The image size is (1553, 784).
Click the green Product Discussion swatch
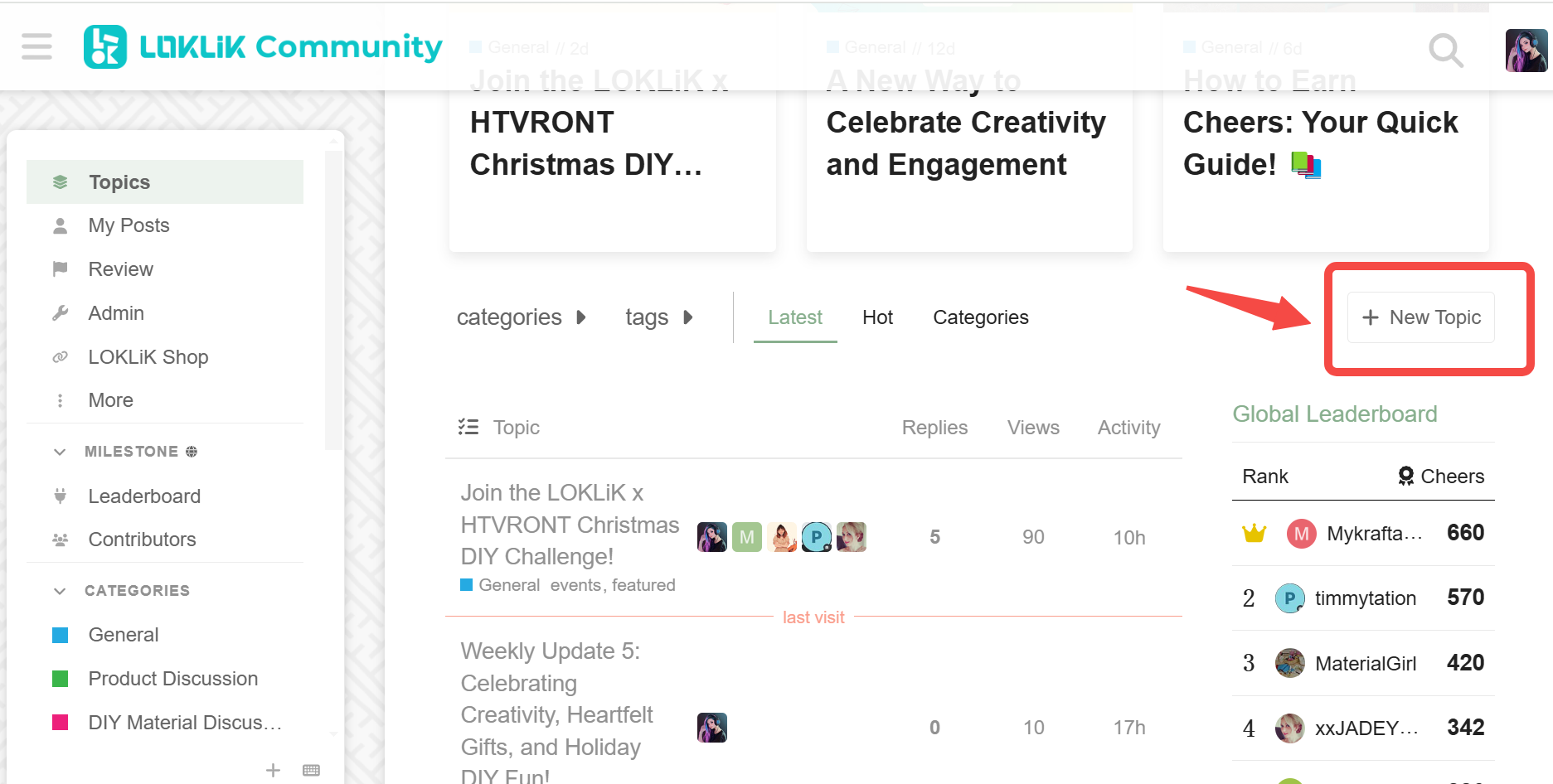pos(61,679)
